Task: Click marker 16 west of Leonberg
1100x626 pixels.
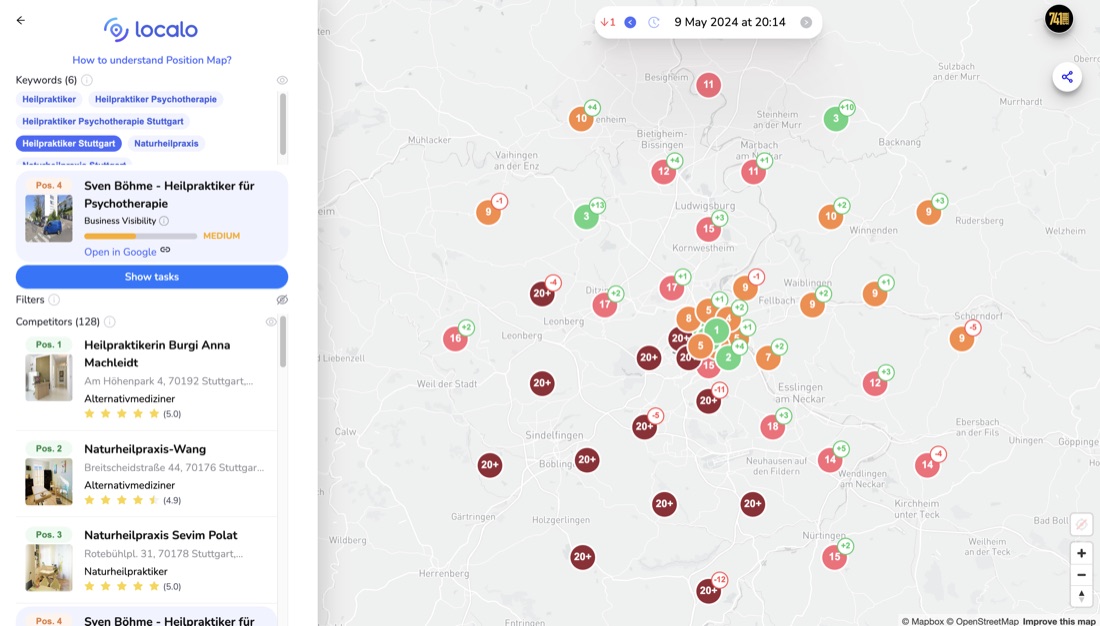Action: pos(455,338)
